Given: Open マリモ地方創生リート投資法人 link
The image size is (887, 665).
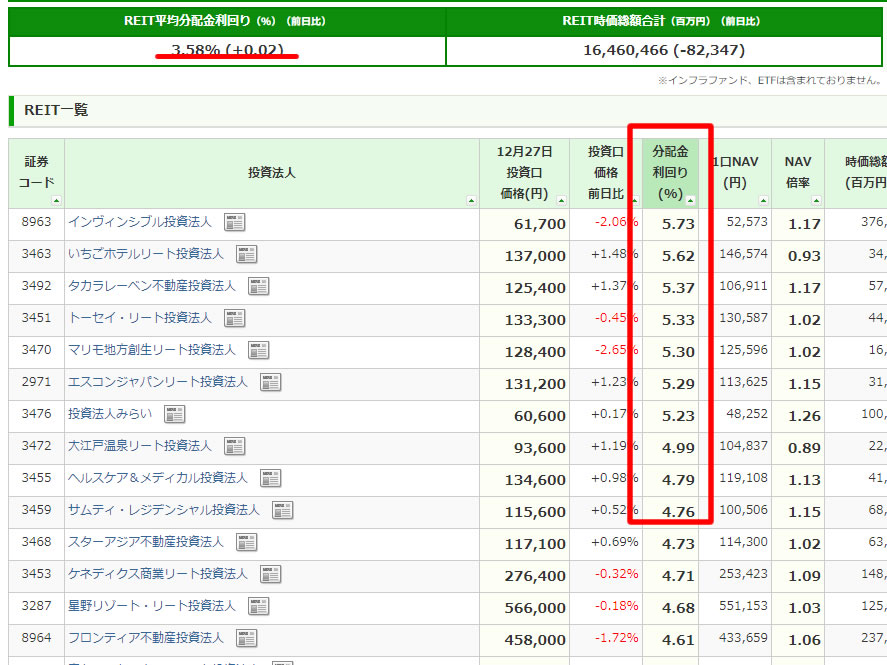Looking at the screenshot, I should point(151,350).
